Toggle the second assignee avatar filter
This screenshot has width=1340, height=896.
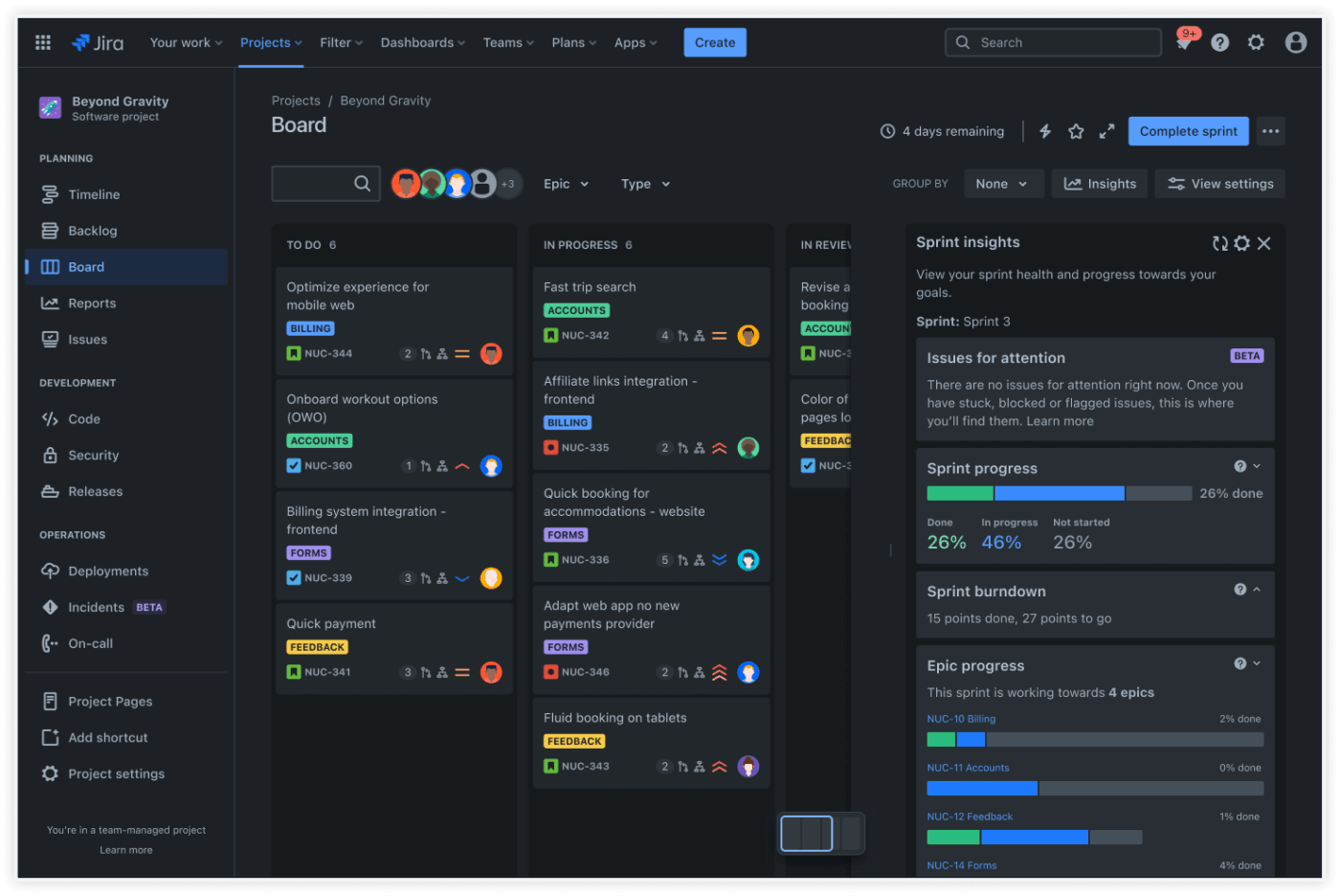pos(432,184)
